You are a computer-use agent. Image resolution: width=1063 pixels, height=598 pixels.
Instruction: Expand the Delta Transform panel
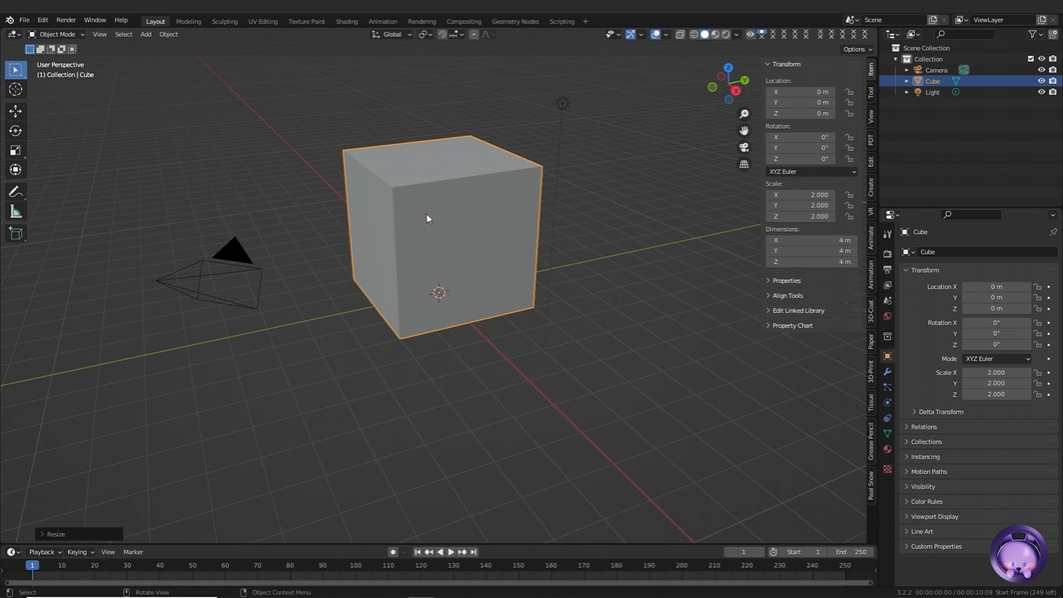click(x=940, y=412)
